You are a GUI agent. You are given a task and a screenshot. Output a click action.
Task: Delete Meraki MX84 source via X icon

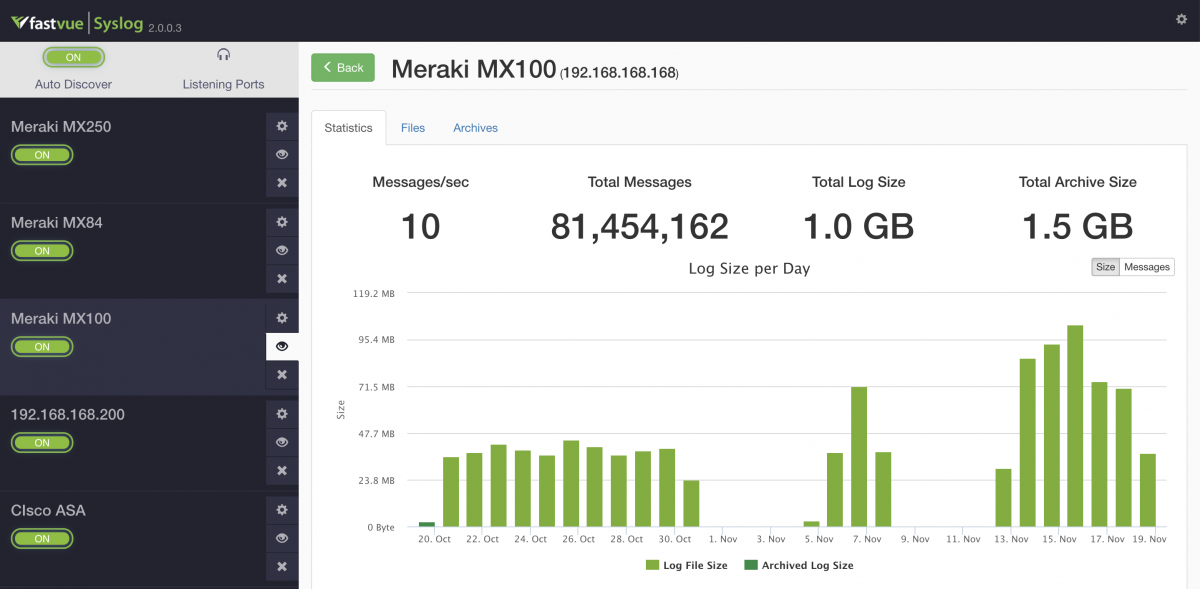281,278
